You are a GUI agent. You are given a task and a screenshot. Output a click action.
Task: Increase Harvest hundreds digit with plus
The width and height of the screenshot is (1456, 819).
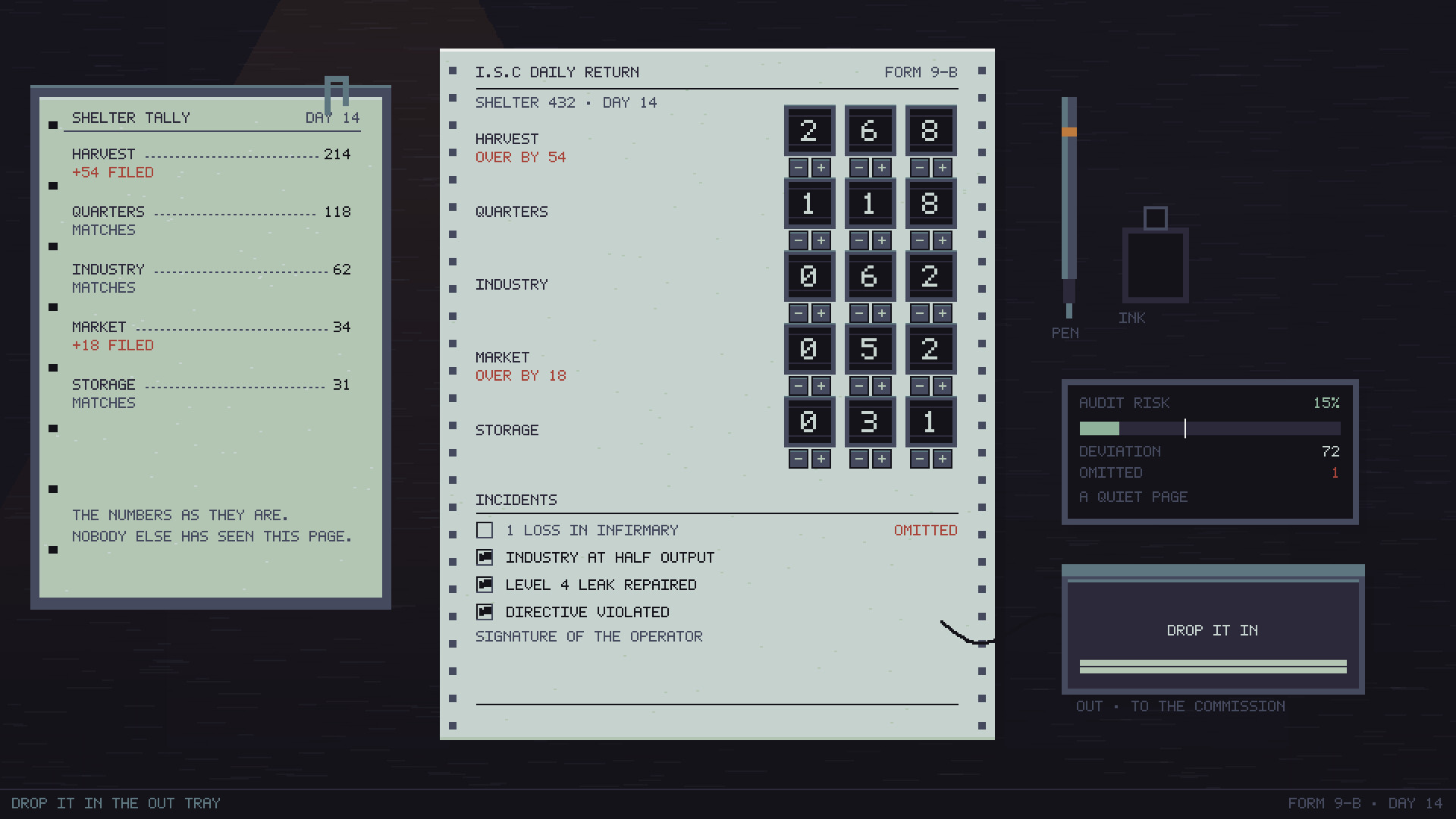click(821, 168)
